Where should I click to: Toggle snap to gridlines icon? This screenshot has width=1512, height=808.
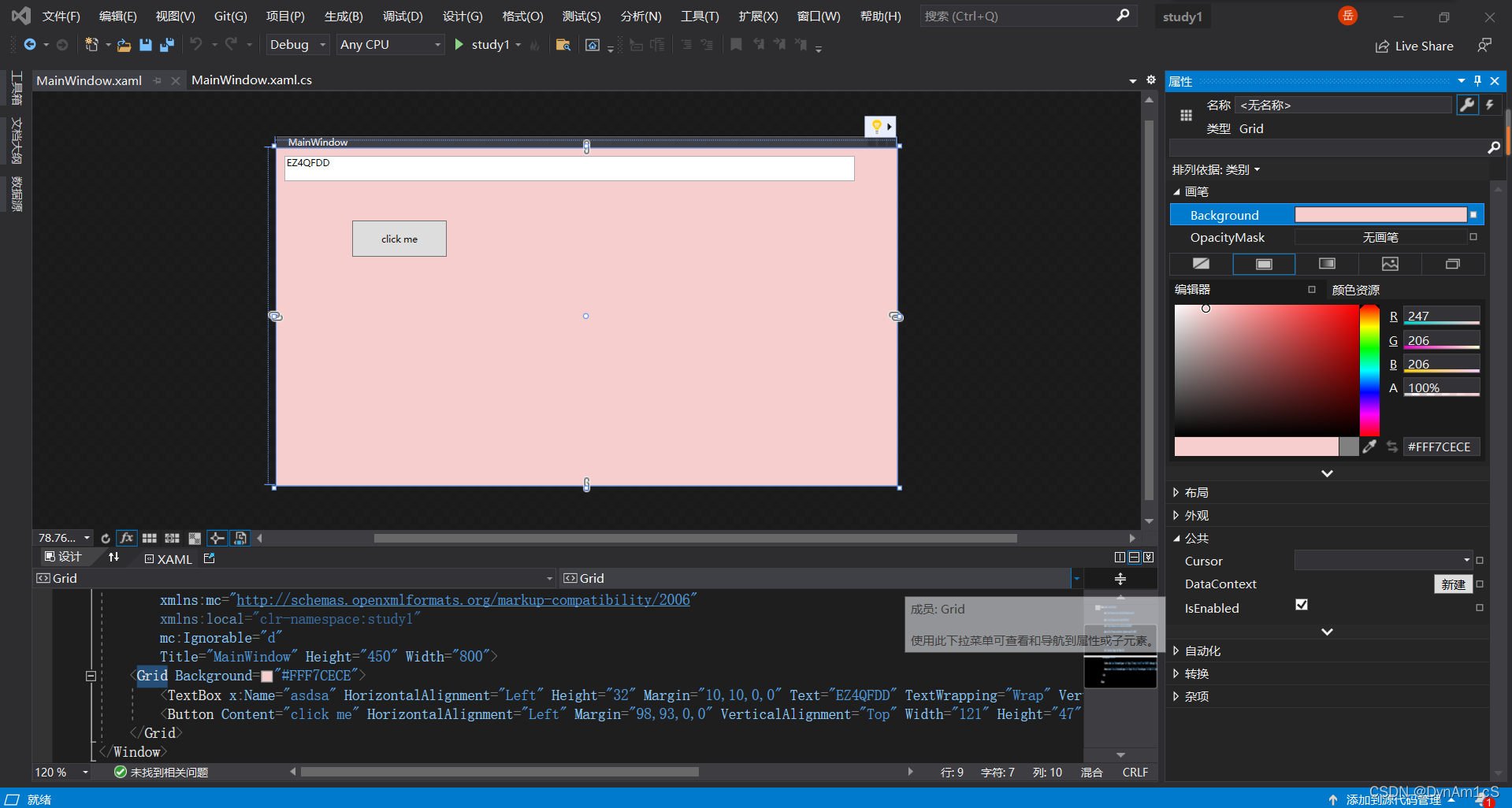pos(172,538)
